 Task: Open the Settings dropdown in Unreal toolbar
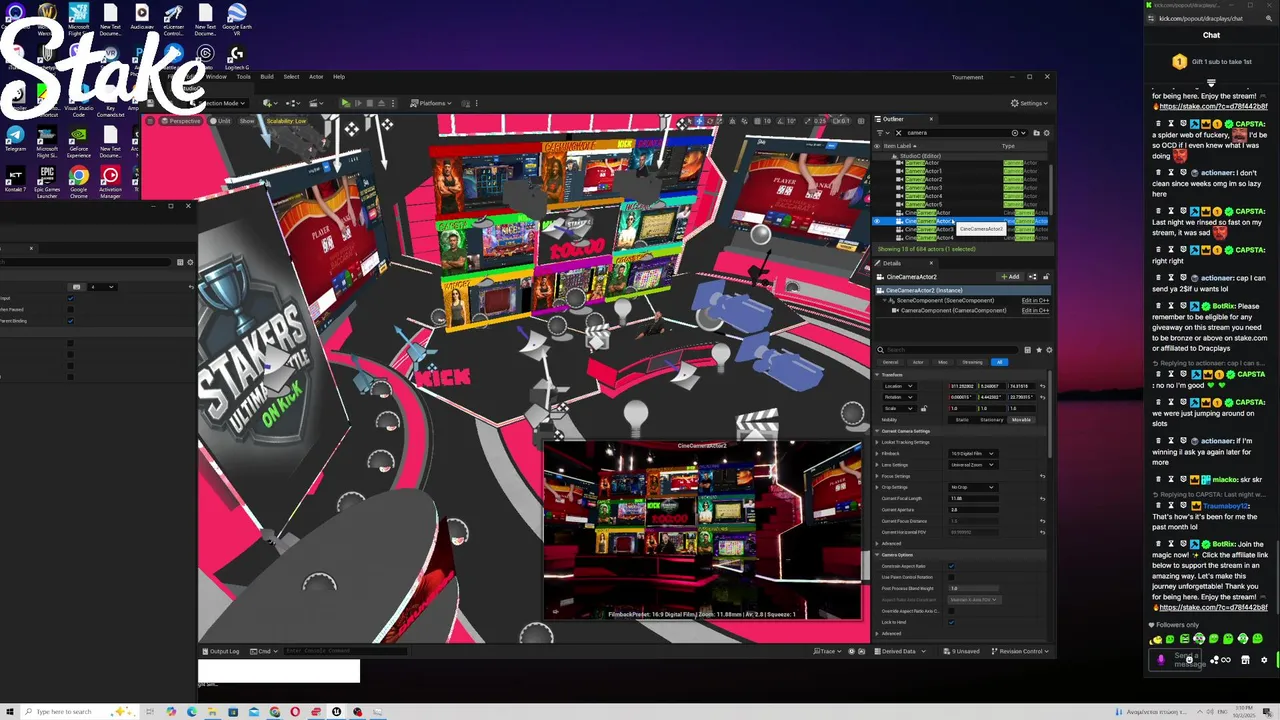click(1030, 103)
